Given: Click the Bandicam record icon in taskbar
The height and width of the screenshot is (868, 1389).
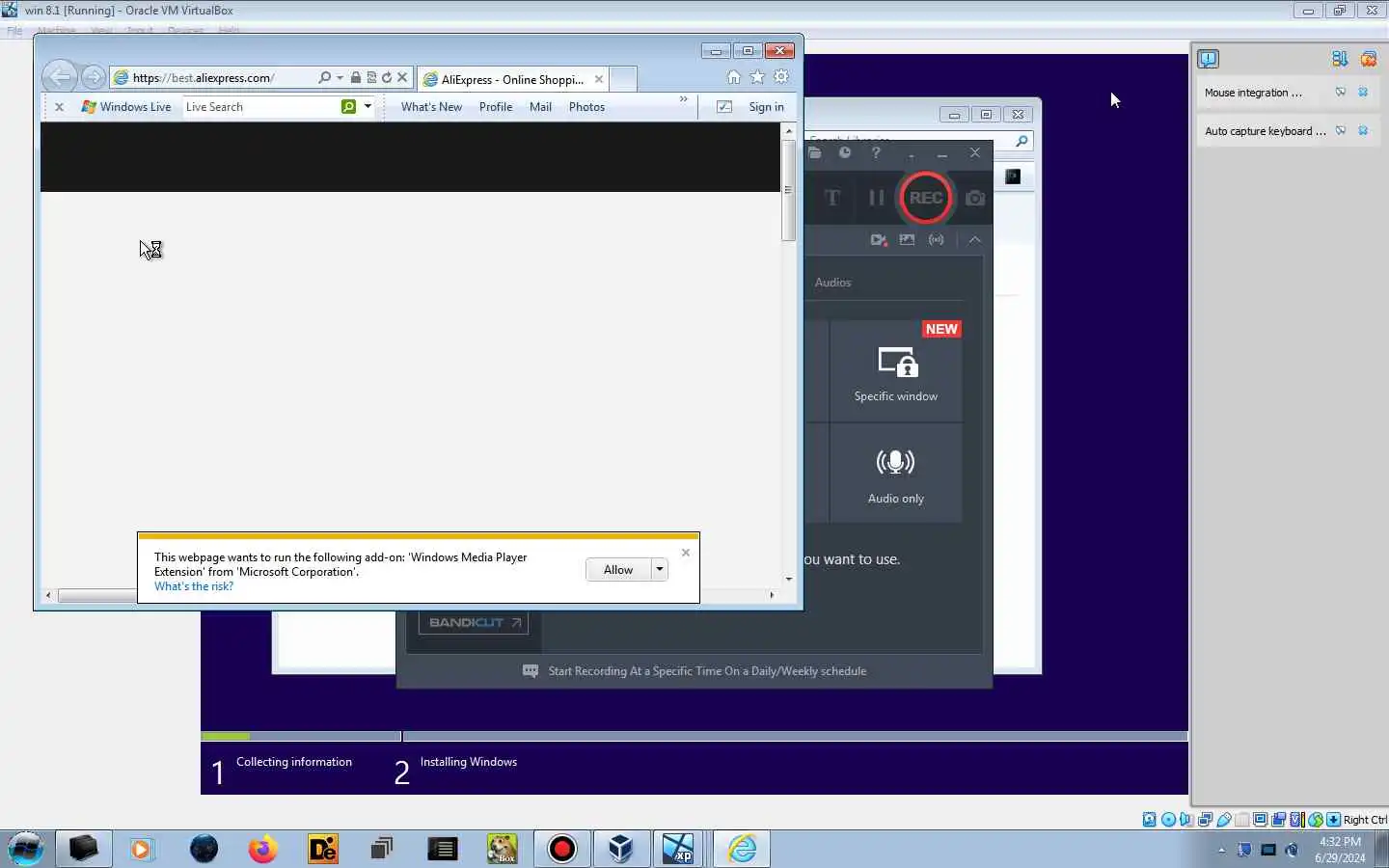Looking at the screenshot, I should (561, 849).
